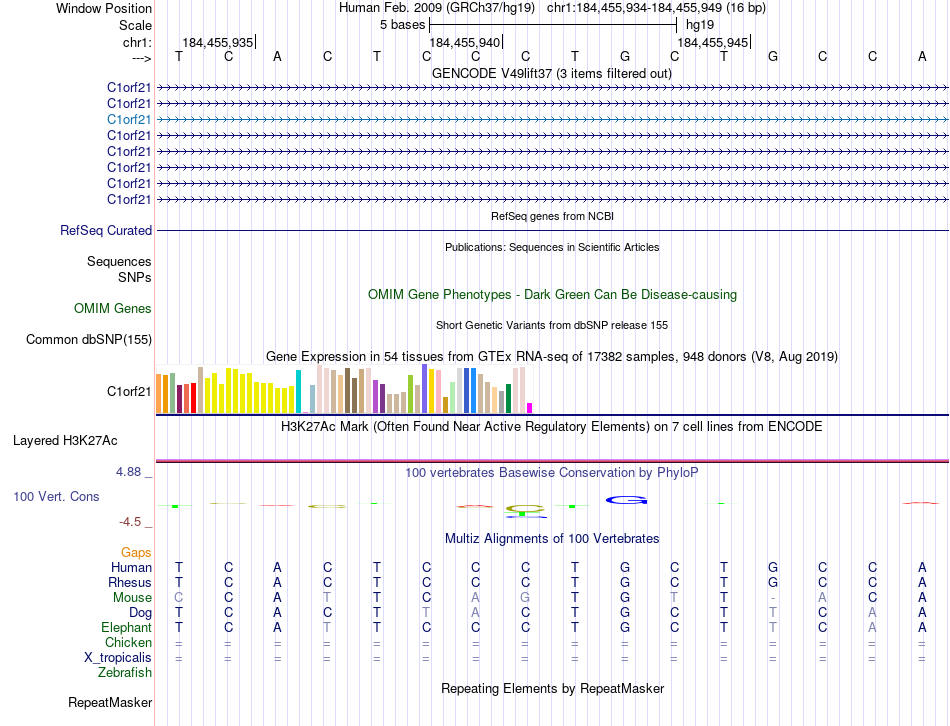Open the 100 Vert. Cons track label
950x726 pixels.
click(56, 496)
